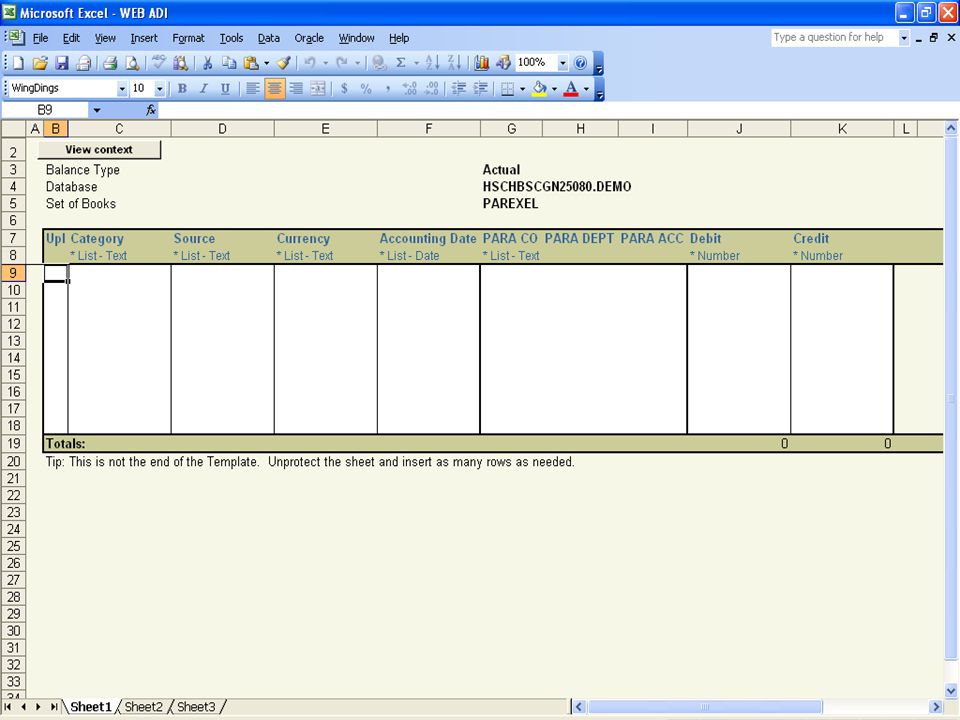Open the Data menu
960x720 pixels.
pos(268,38)
